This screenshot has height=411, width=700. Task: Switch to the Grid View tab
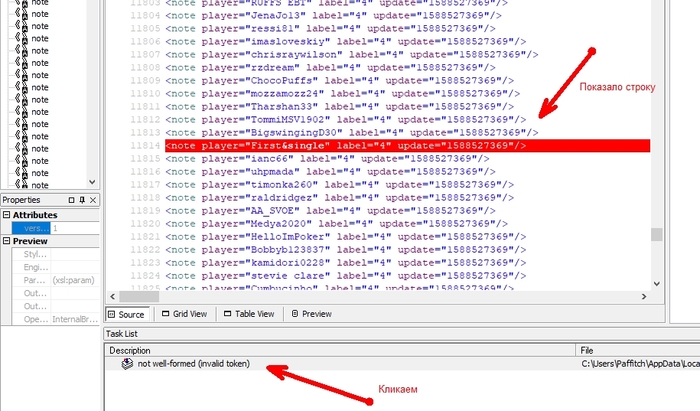184,314
